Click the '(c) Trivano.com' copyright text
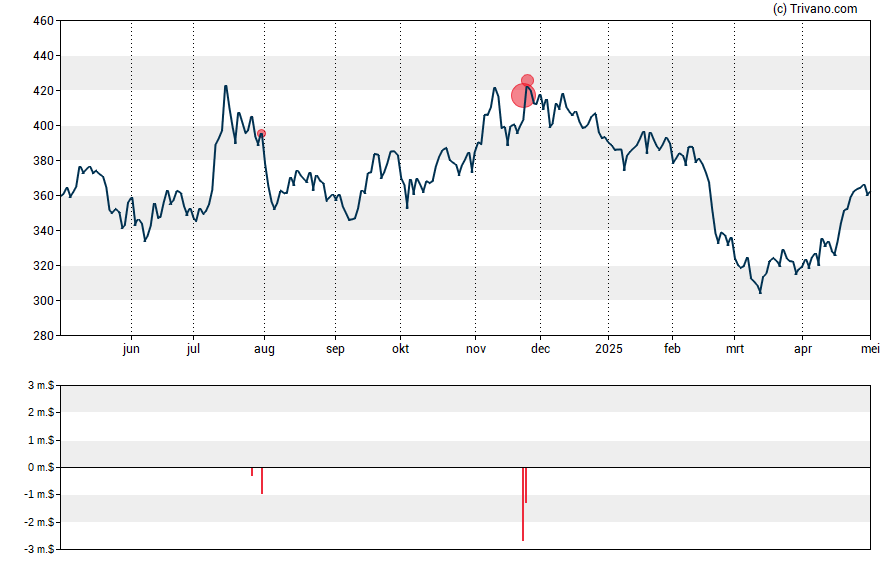Screen dimensions: 888x565 click(x=815, y=8)
